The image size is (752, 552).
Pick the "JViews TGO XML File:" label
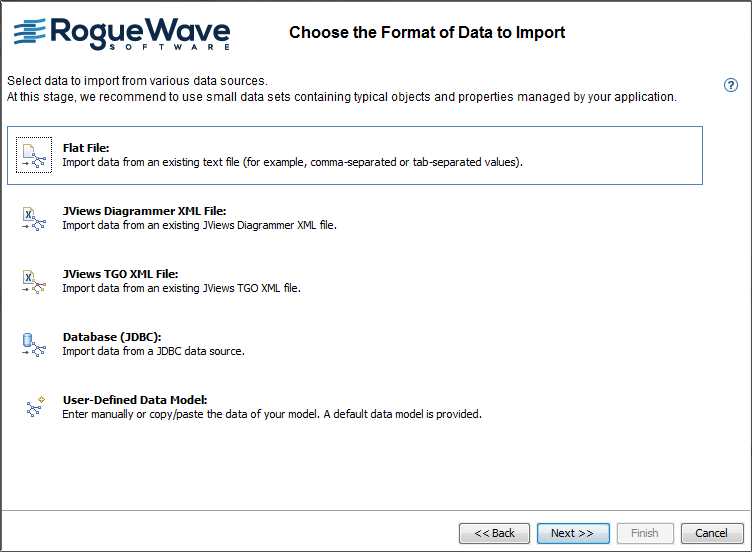coord(120,274)
